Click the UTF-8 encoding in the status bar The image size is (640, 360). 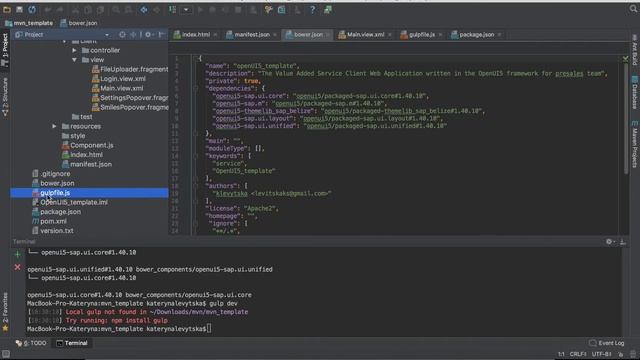point(602,354)
